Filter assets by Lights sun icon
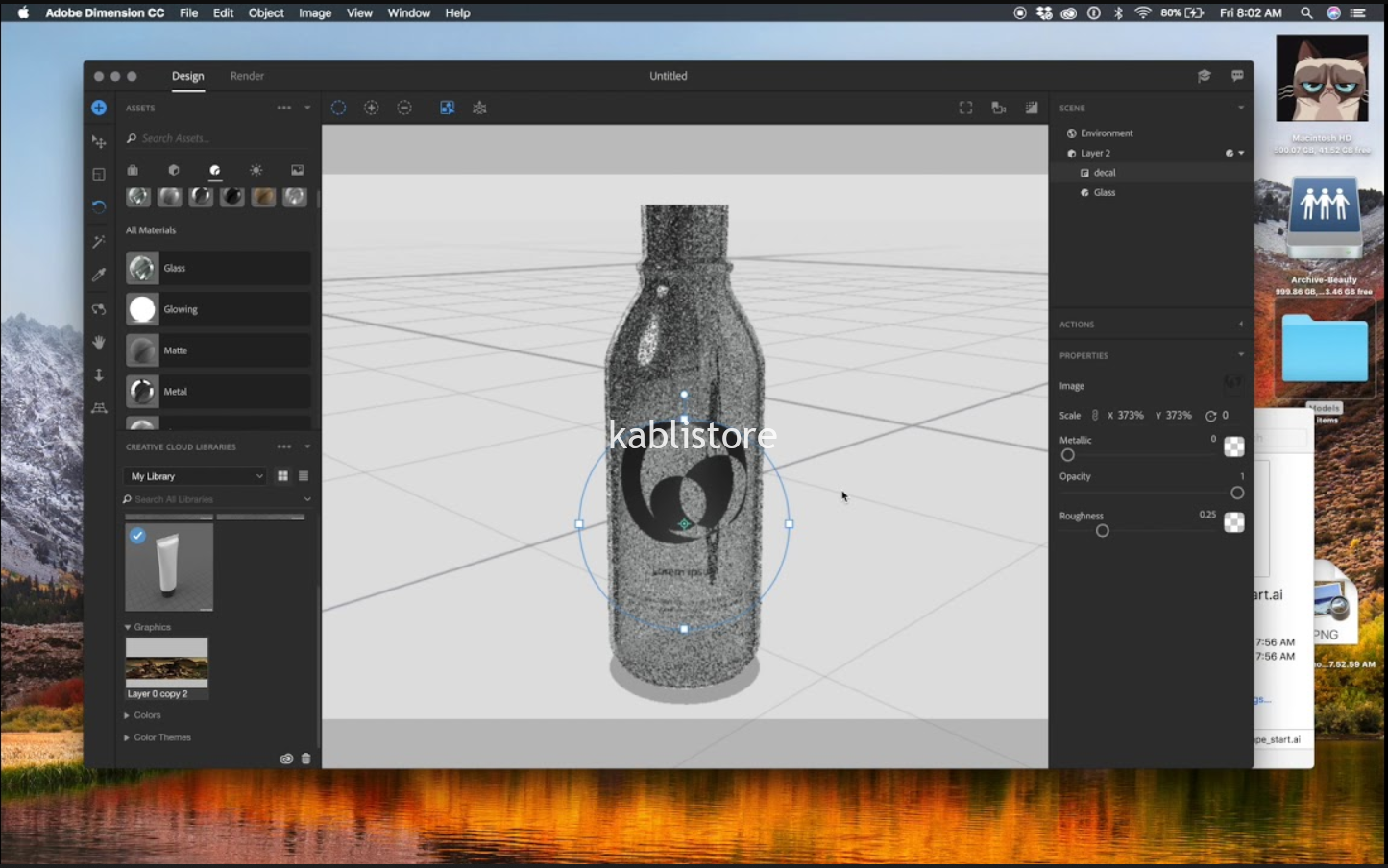This screenshot has width=1388, height=868. [256, 170]
